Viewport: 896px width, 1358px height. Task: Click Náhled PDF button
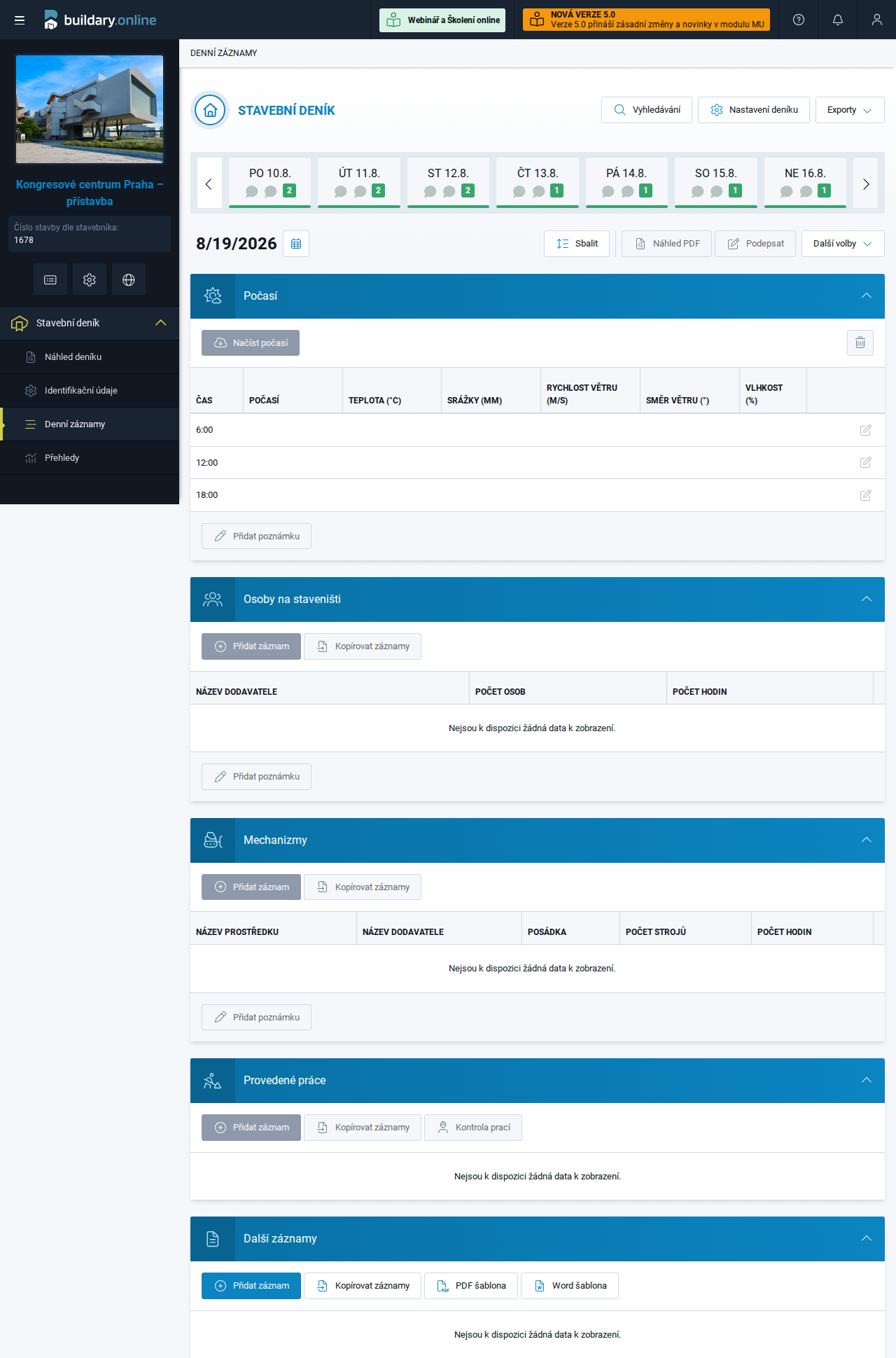click(666, 244)
